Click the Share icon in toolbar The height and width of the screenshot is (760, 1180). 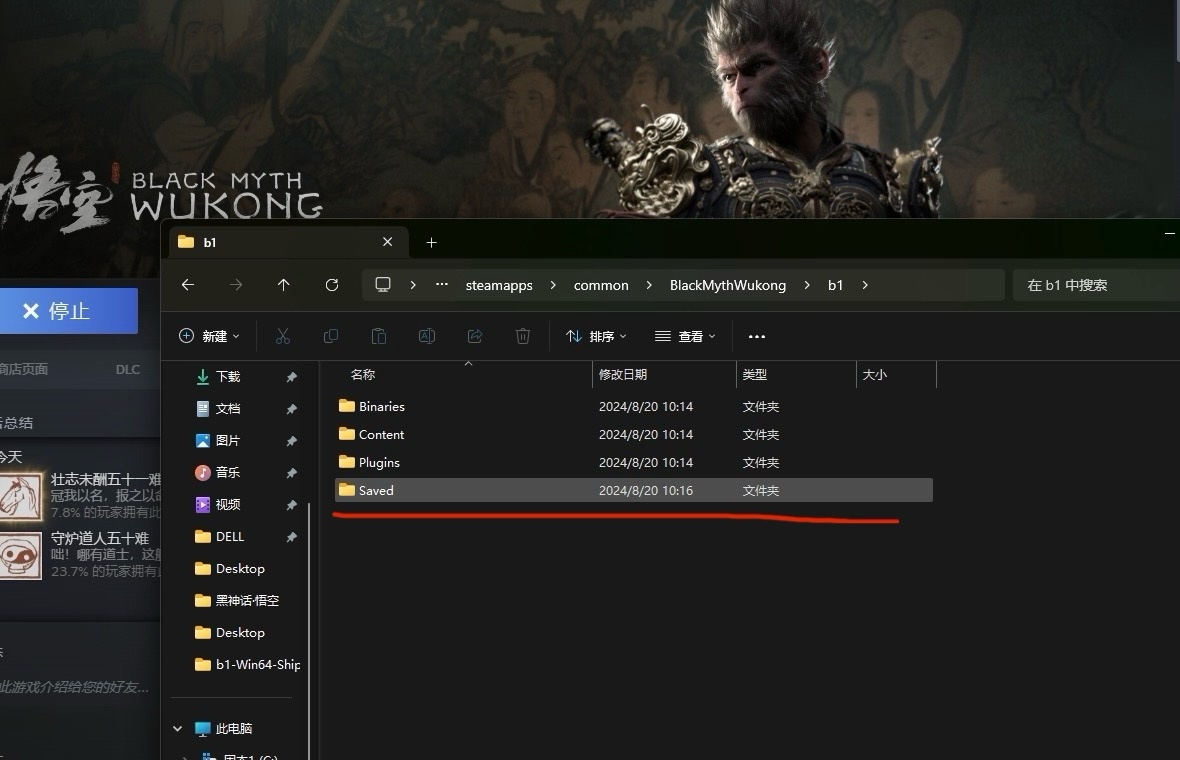coord(475,336)
